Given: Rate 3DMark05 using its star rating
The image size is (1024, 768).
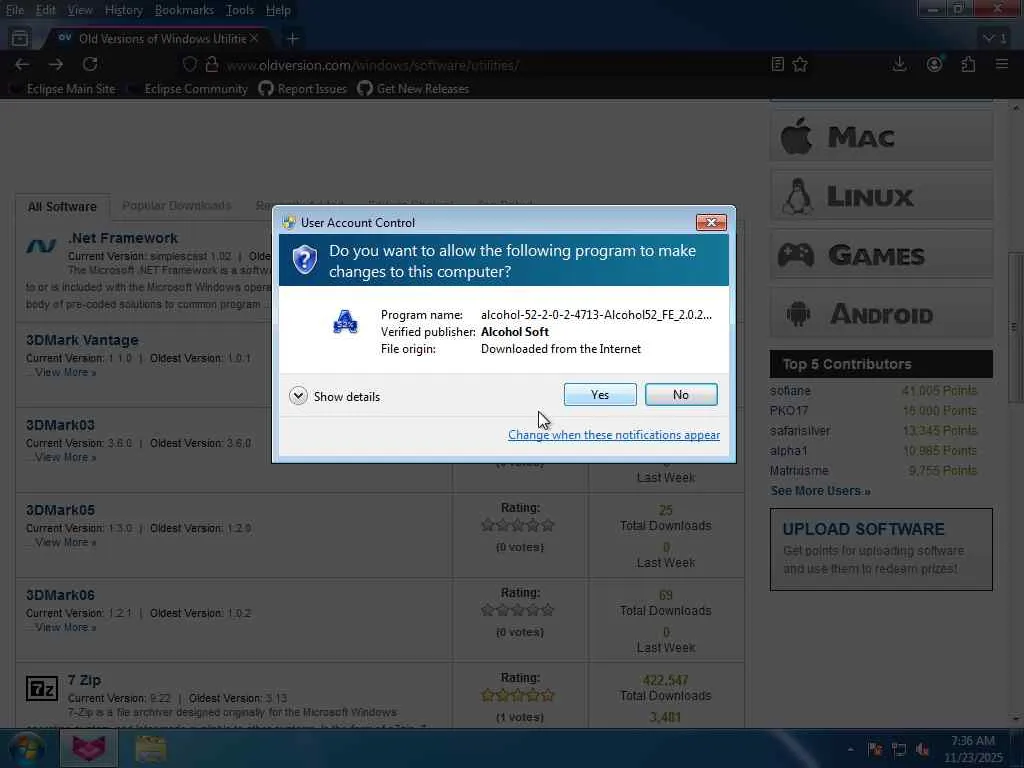Looking at the screenshot, I should click(518, 525).
